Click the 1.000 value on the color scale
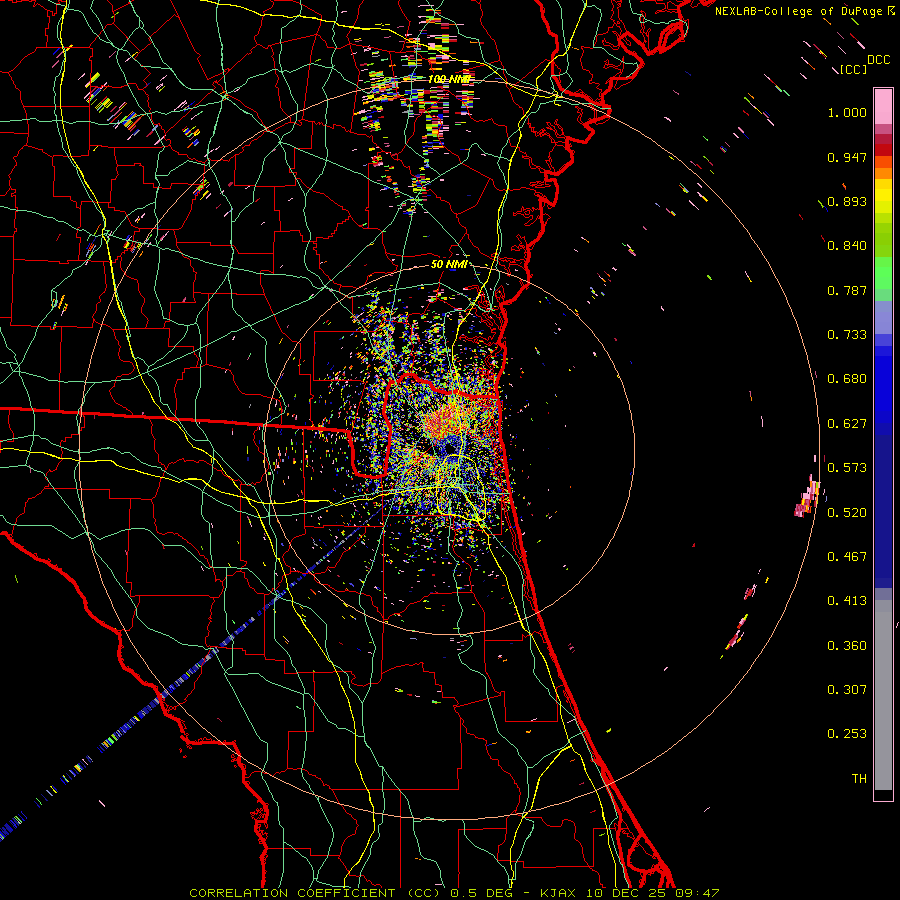The width and height of the screenshot is (900, 900). coord(847,112)
